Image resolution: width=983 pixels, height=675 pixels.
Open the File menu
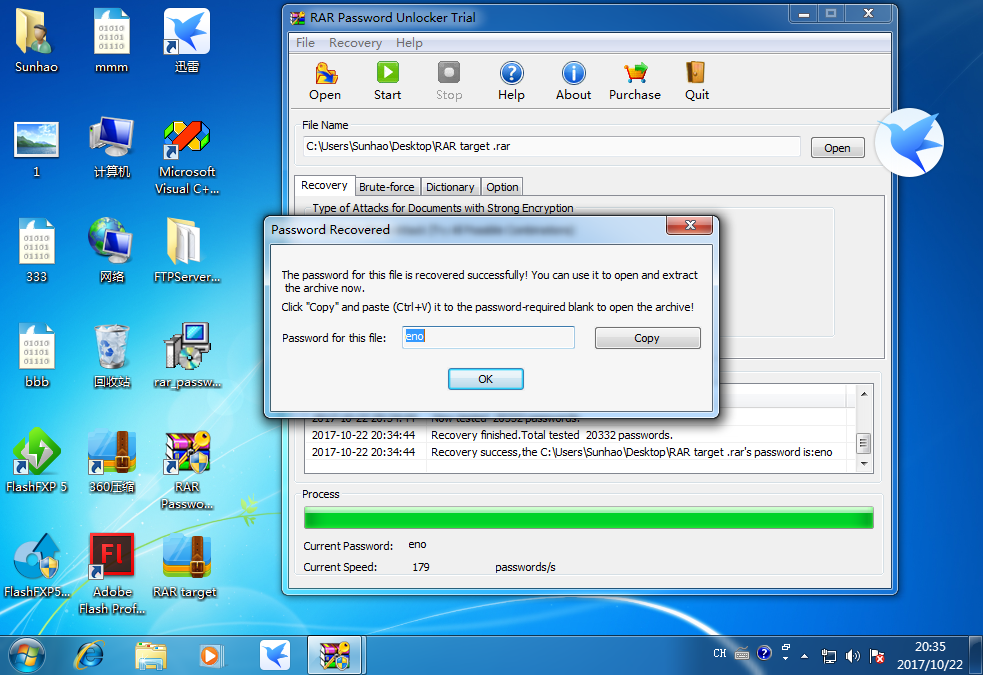tap(305, 43)
